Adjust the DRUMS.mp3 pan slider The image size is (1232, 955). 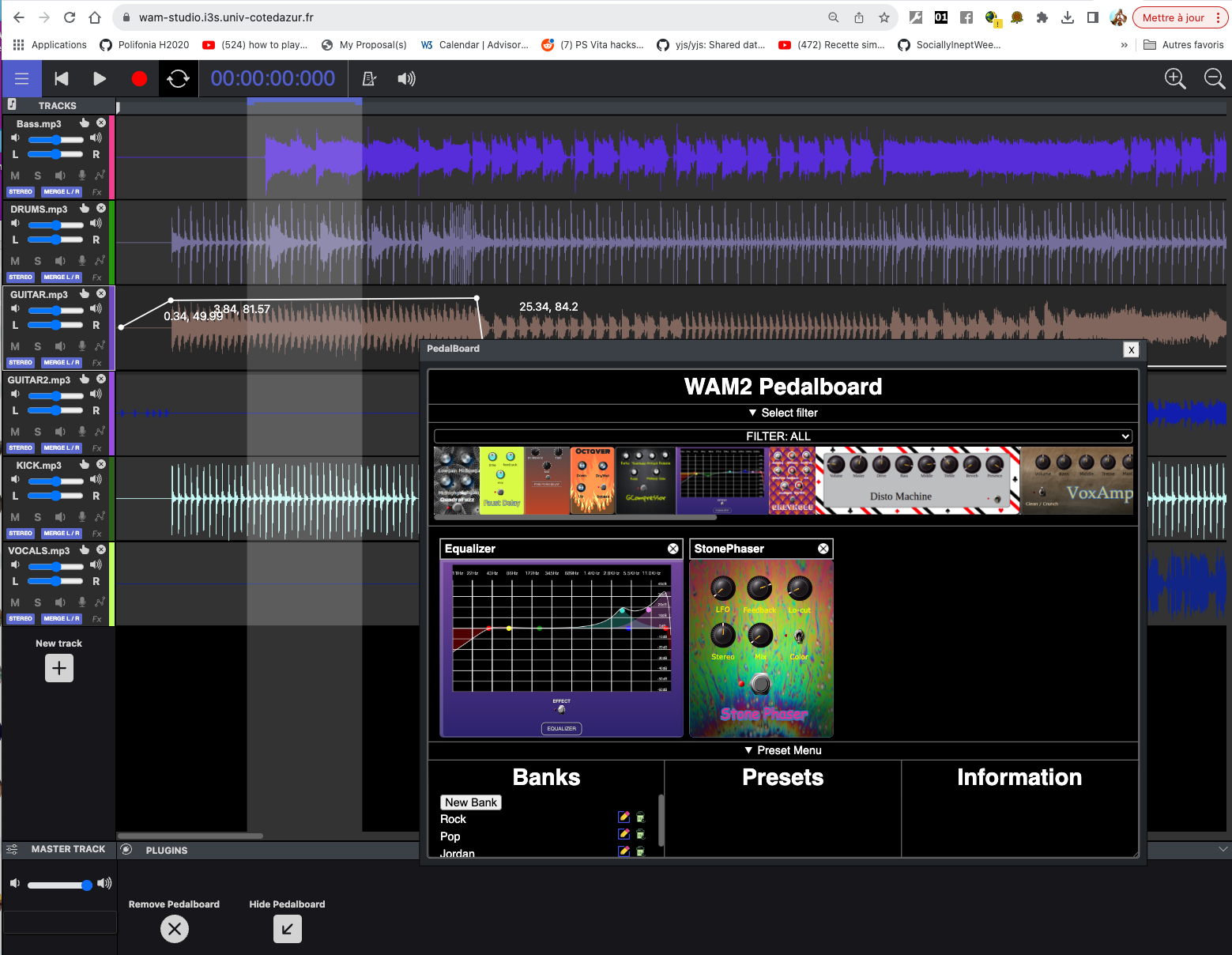coord(55,240)
